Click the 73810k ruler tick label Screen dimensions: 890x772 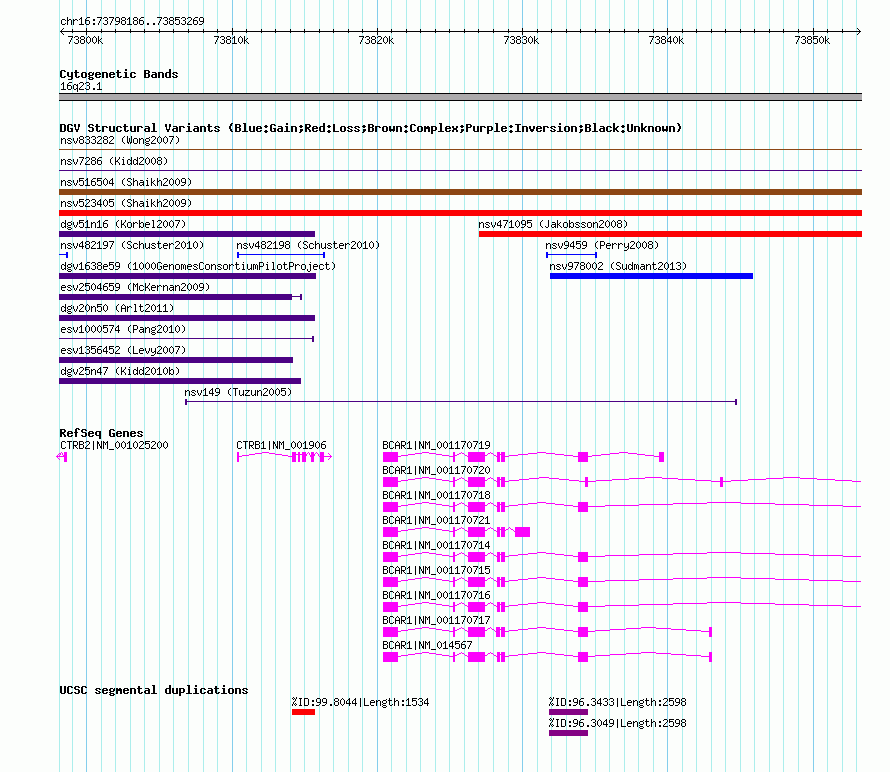tap(231, 40)
